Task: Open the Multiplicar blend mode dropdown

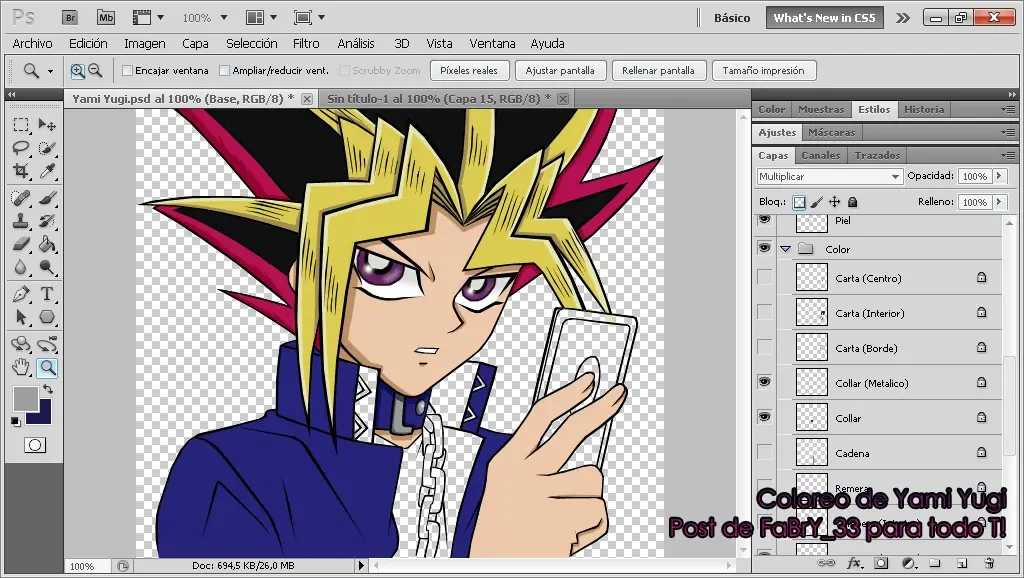Action: pos(829,176)
